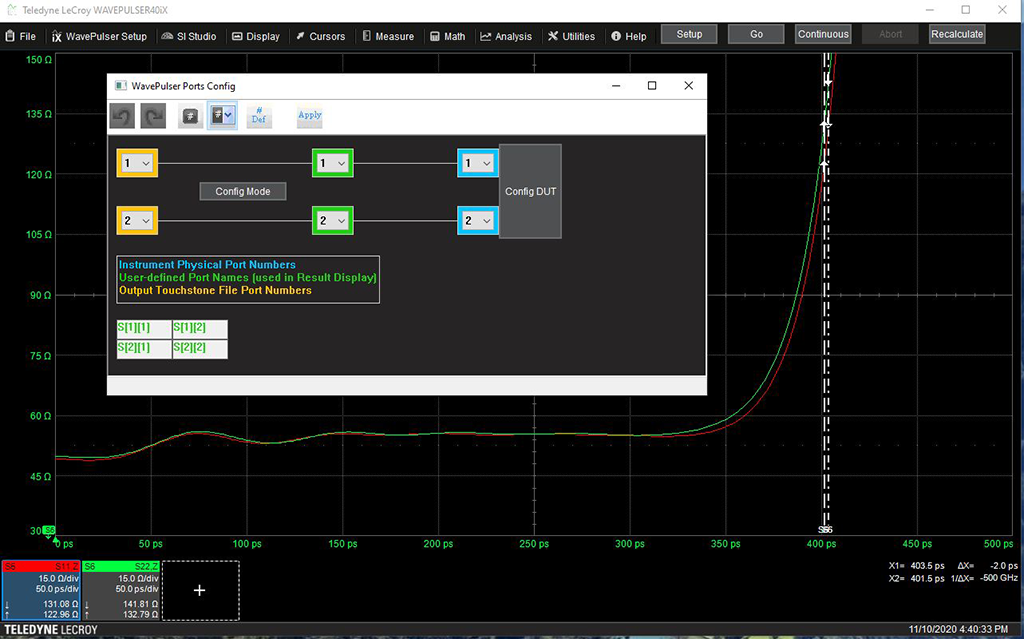Click the dark # port number icon
Screen dimensions: 1024x639
click(x=190, y=116)
